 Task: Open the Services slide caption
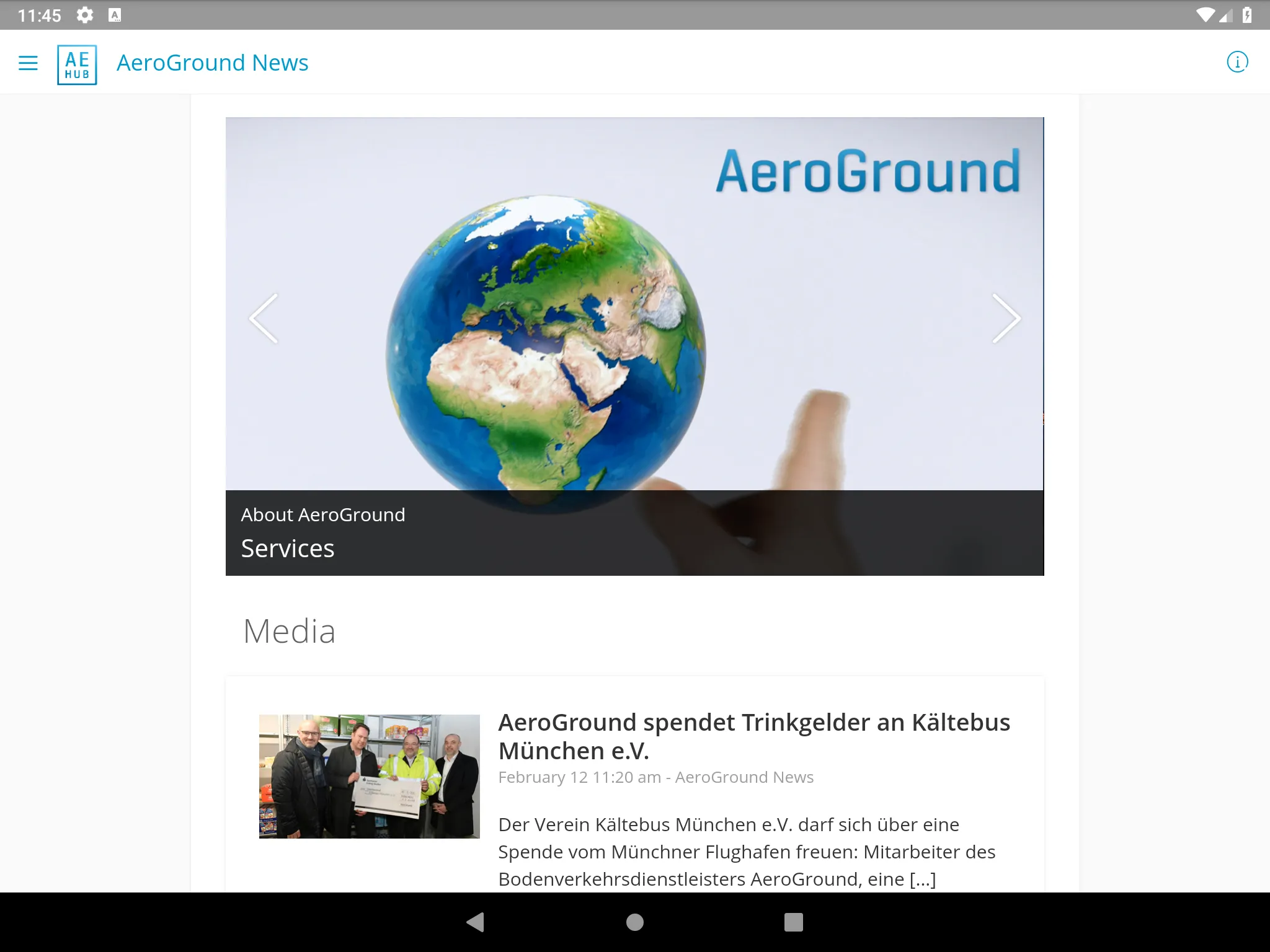click(x=288, y=549)
